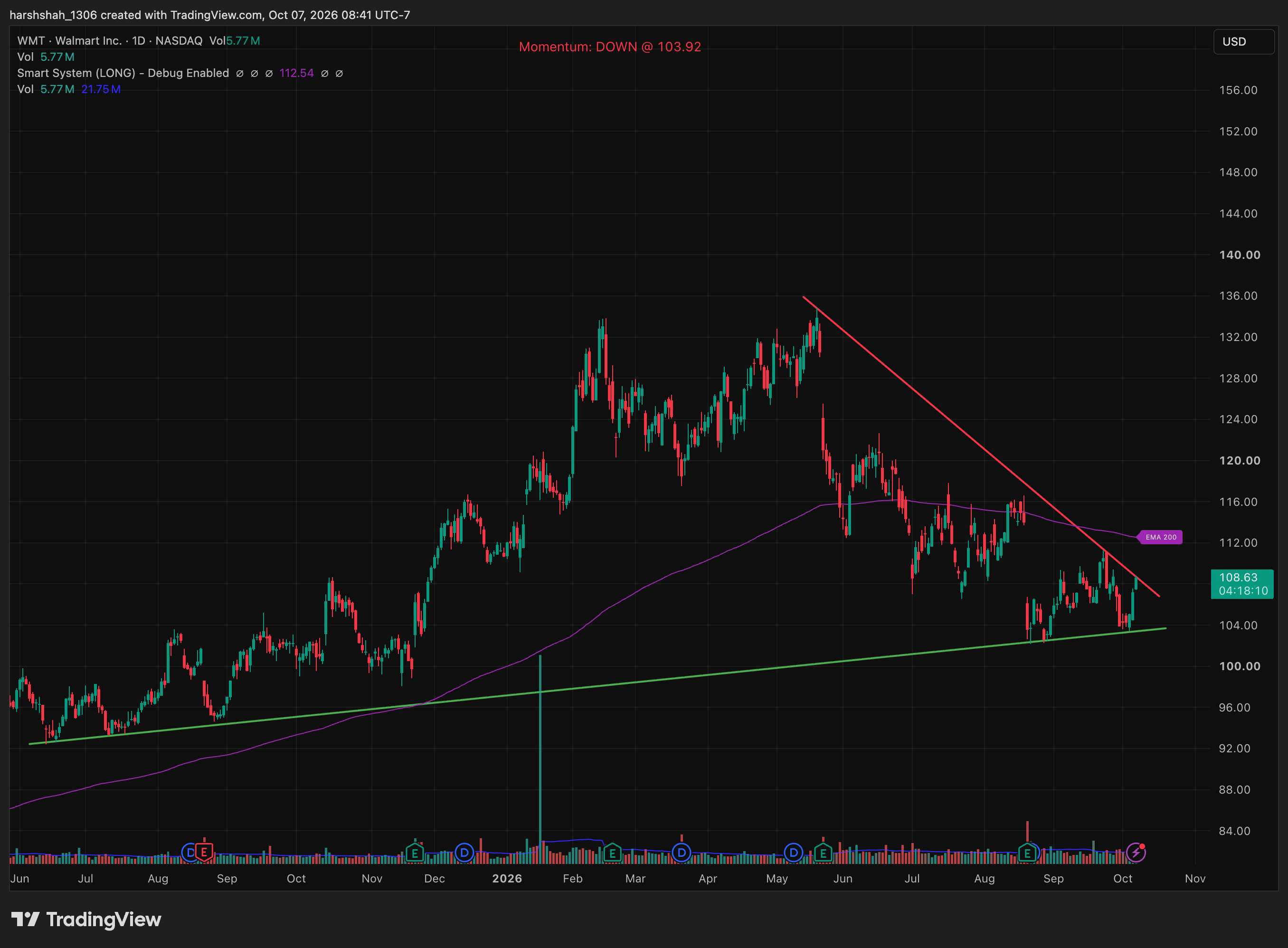Click the 2026 year label on time axis
Screen dimensions: 1288x948
(507, 879)
